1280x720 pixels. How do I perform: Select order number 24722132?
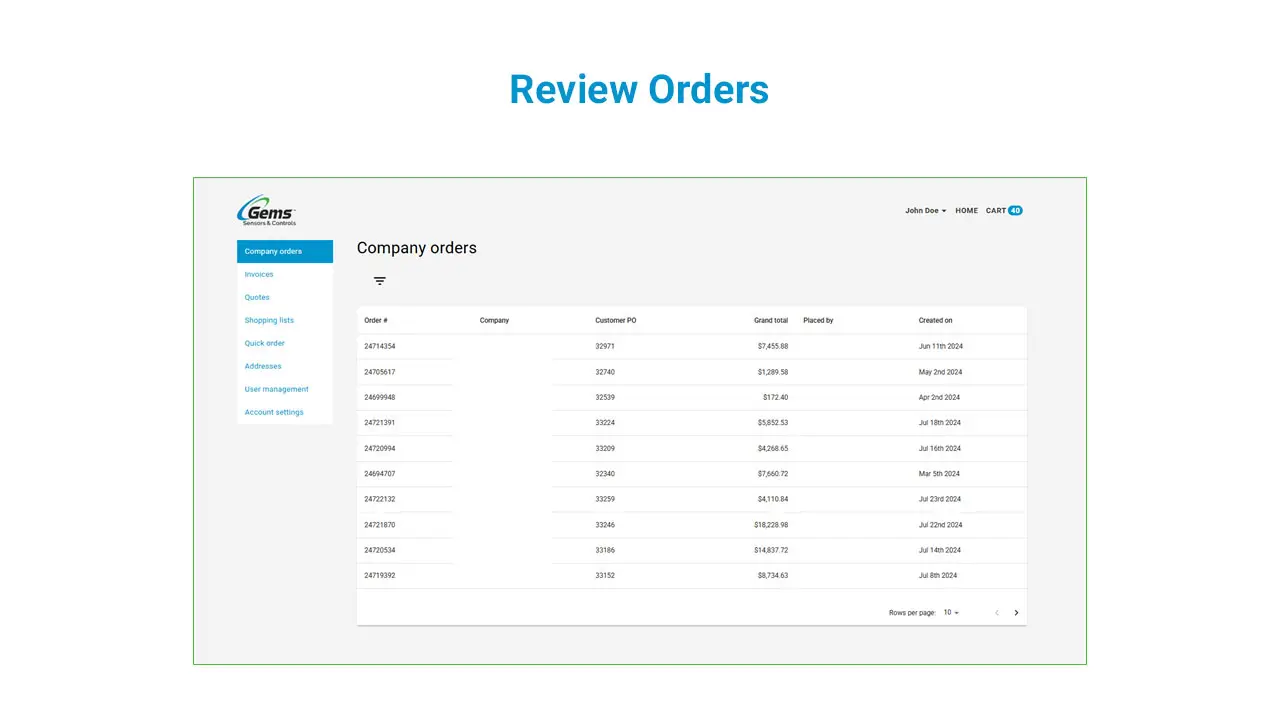pos(380,499)
